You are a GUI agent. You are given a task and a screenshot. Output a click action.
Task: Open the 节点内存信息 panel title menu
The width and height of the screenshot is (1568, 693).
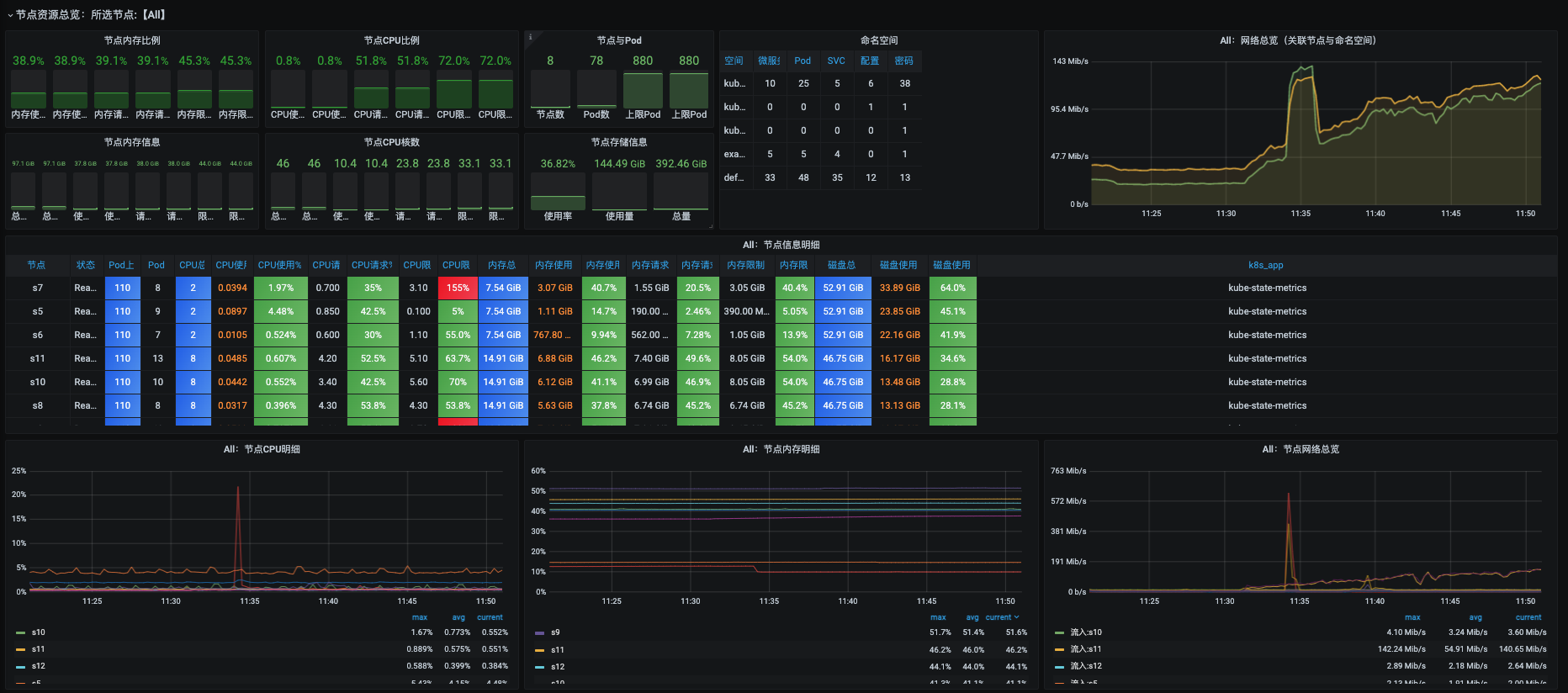[132, 142]
